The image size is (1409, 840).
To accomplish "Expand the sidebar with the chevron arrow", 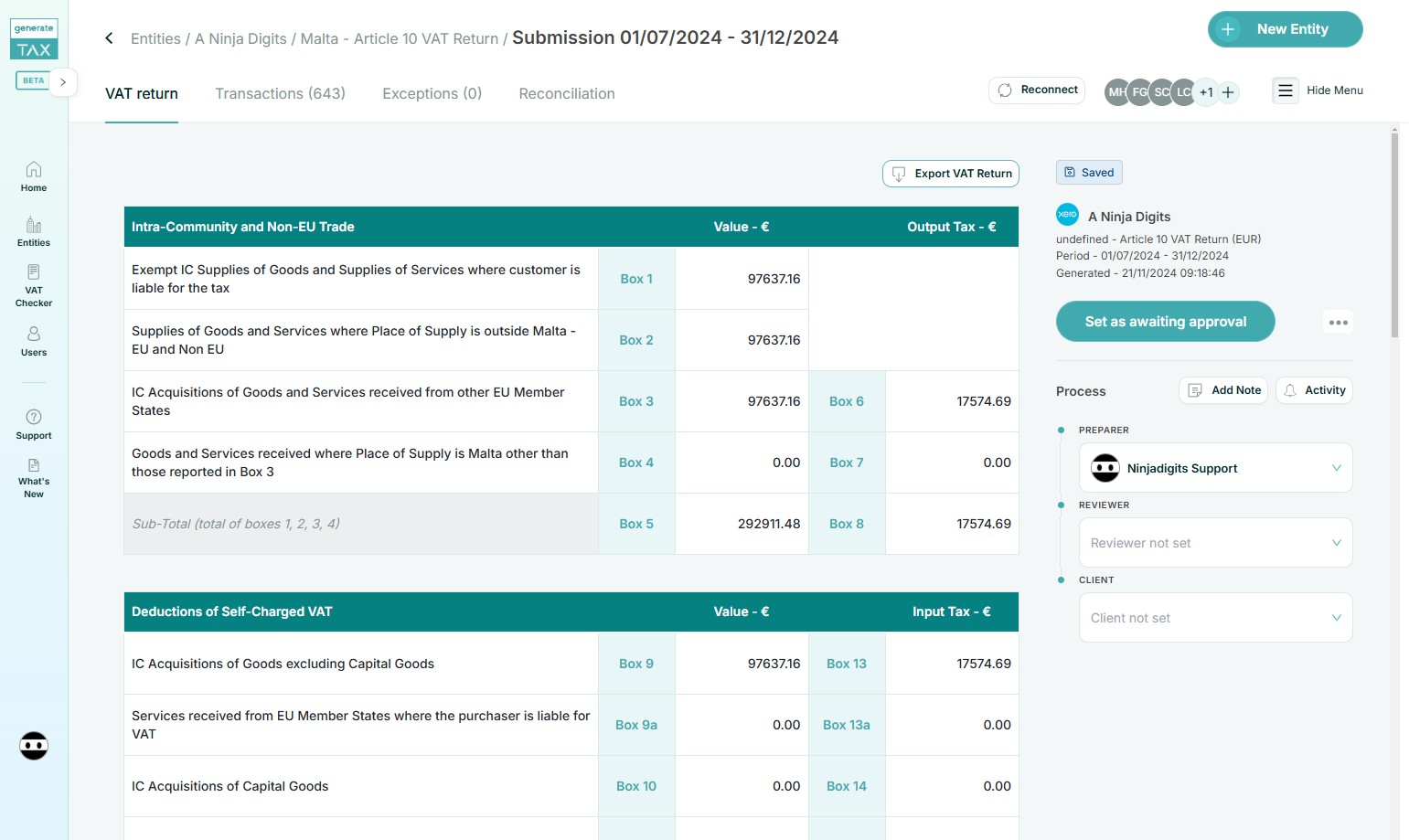I will (63, 81).
